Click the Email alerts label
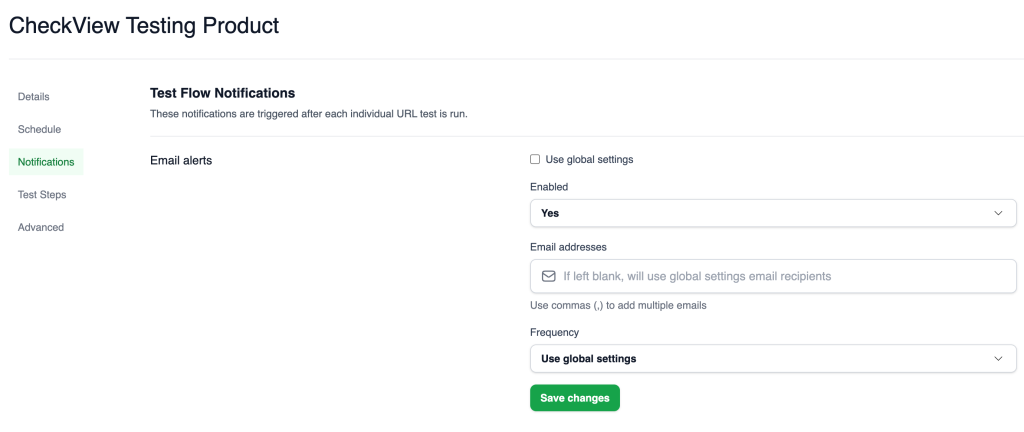This screenshot has height=432, width=1024. [181, 160]
